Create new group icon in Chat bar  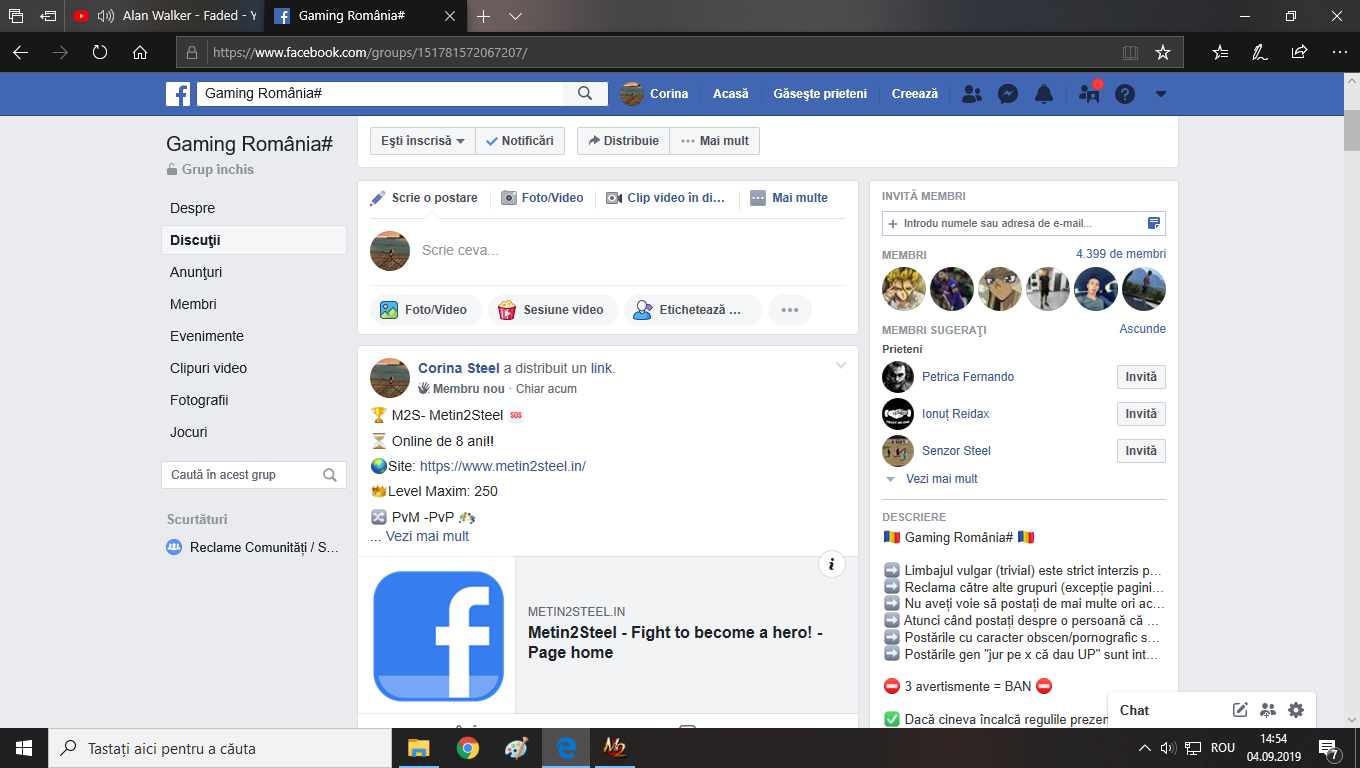click(1268, 710)
